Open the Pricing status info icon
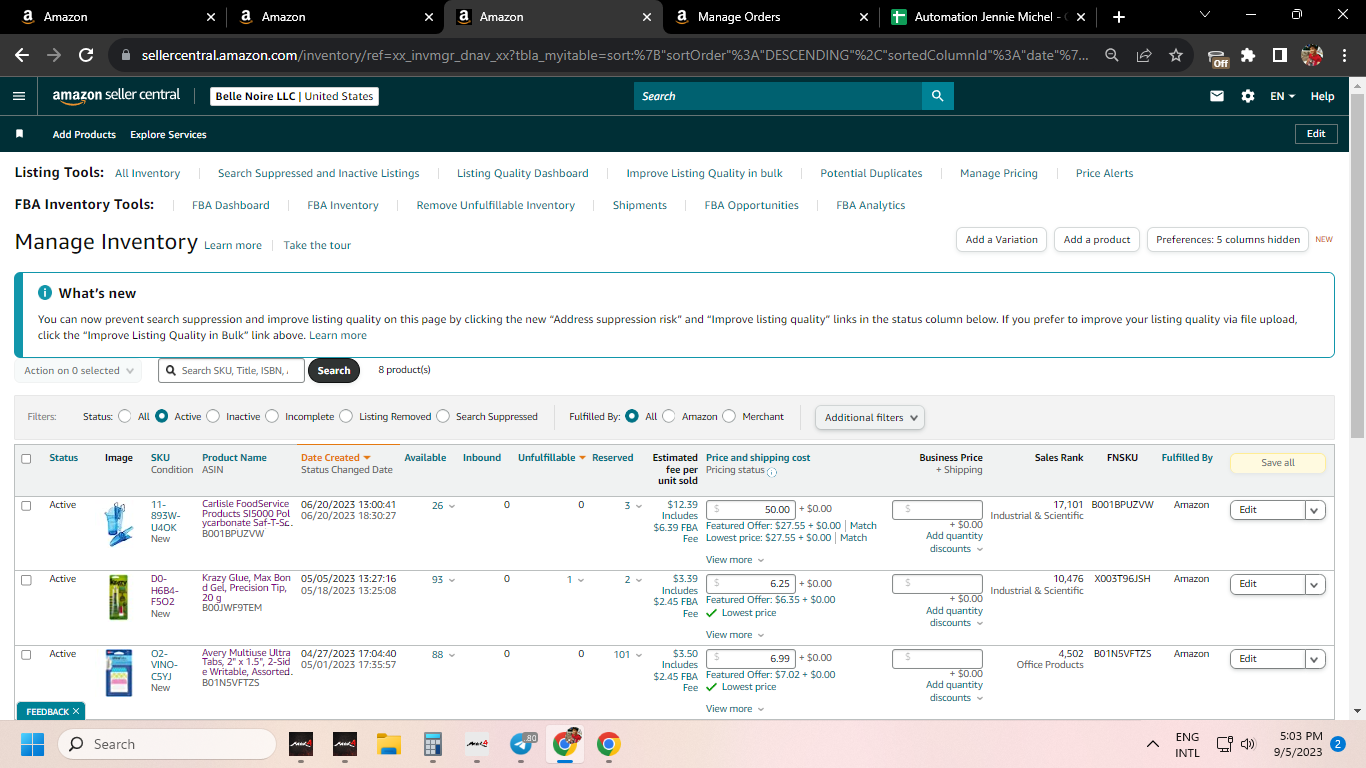The image size is (1366, 768). coord(772,472)
